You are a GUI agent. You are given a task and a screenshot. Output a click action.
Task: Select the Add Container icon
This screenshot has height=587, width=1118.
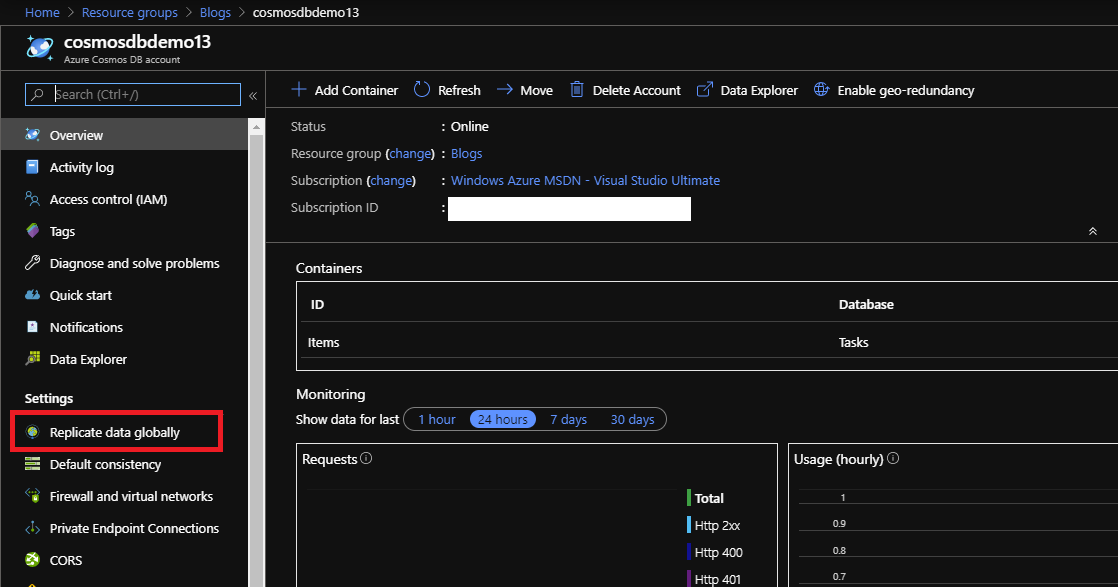coord(299,89)
